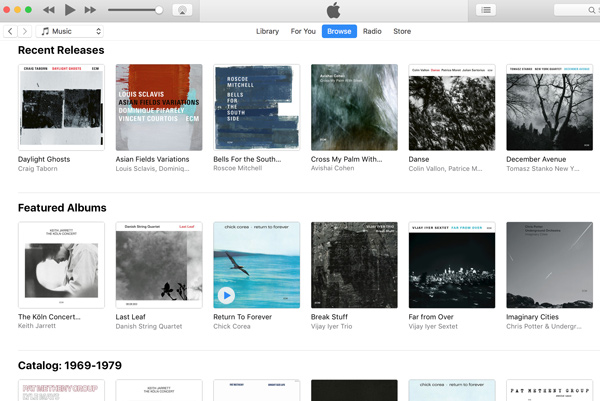Open December Avenue album cover
600x401 pixels.
click(x=549, y=107)
